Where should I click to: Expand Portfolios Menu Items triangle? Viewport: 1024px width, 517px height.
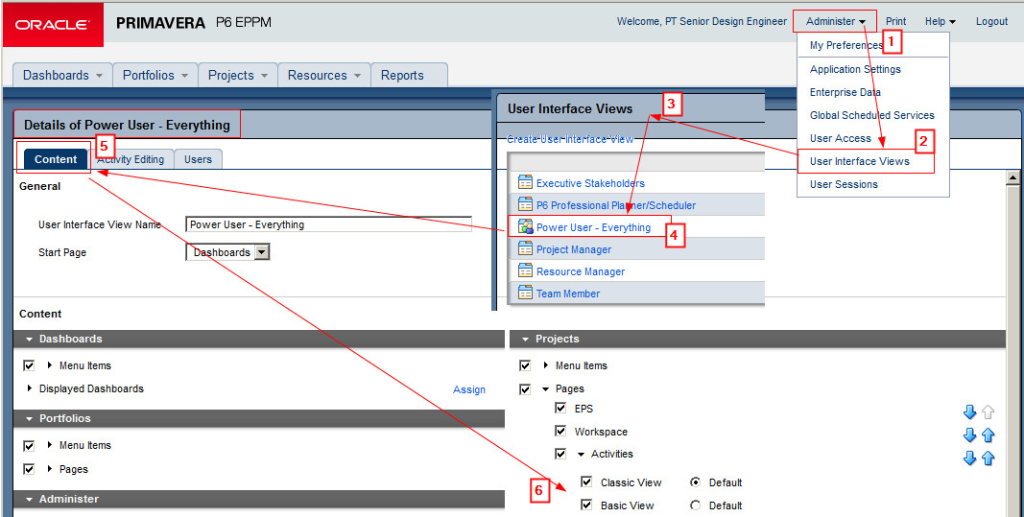tap(50, 445)
